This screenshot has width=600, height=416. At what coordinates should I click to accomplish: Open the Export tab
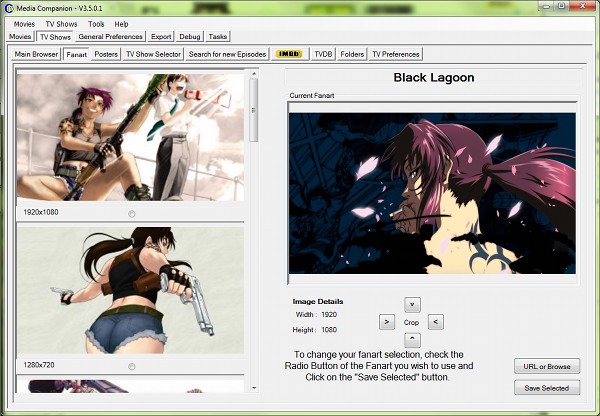click(161, 37)
